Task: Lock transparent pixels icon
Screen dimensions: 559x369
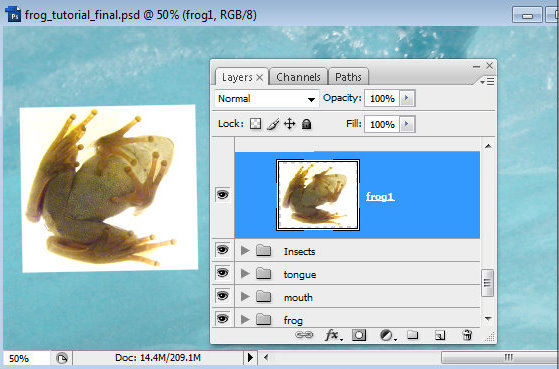Action: tap(255, 124)
